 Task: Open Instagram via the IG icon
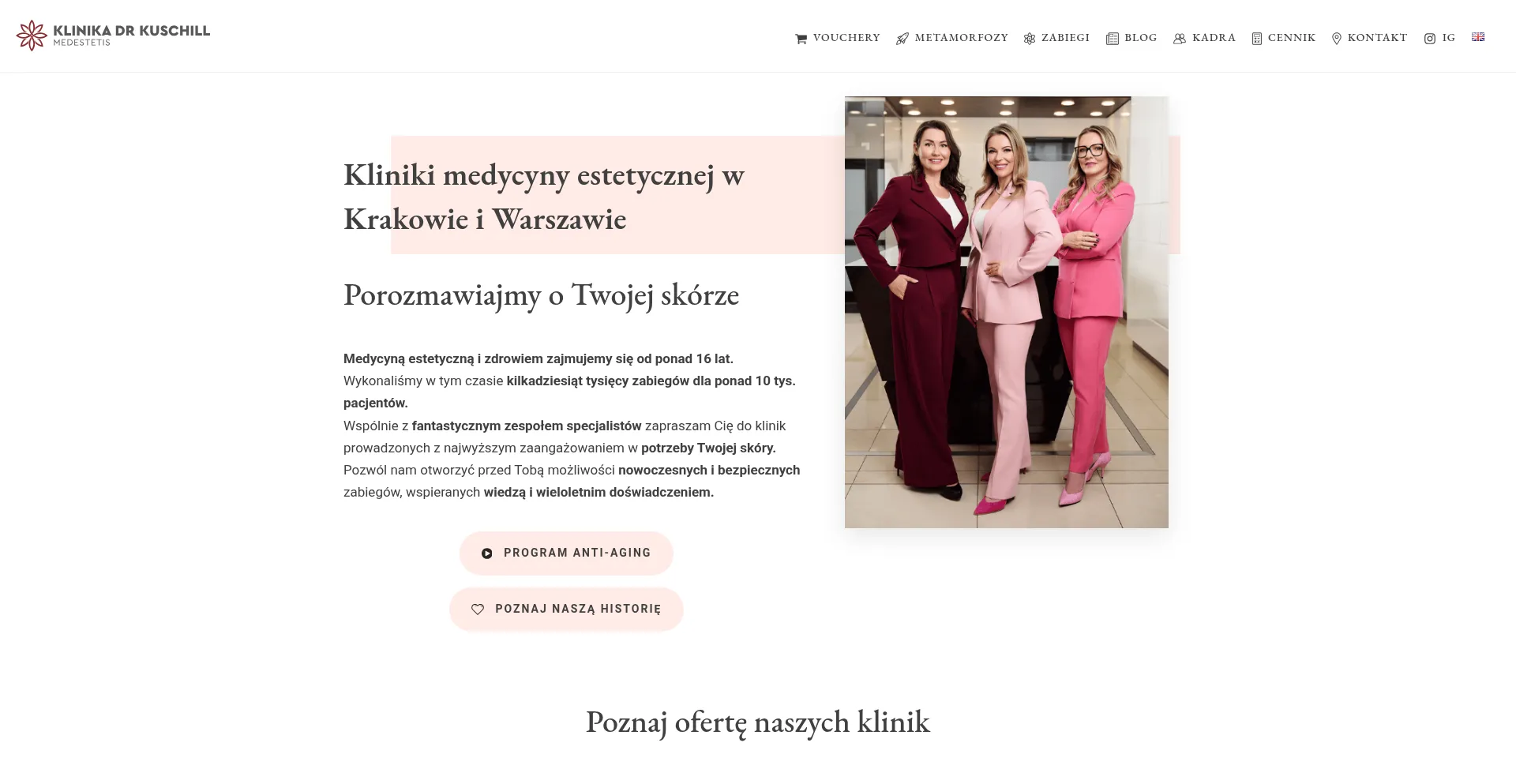pyautogui.click(x=1430, y=39)
